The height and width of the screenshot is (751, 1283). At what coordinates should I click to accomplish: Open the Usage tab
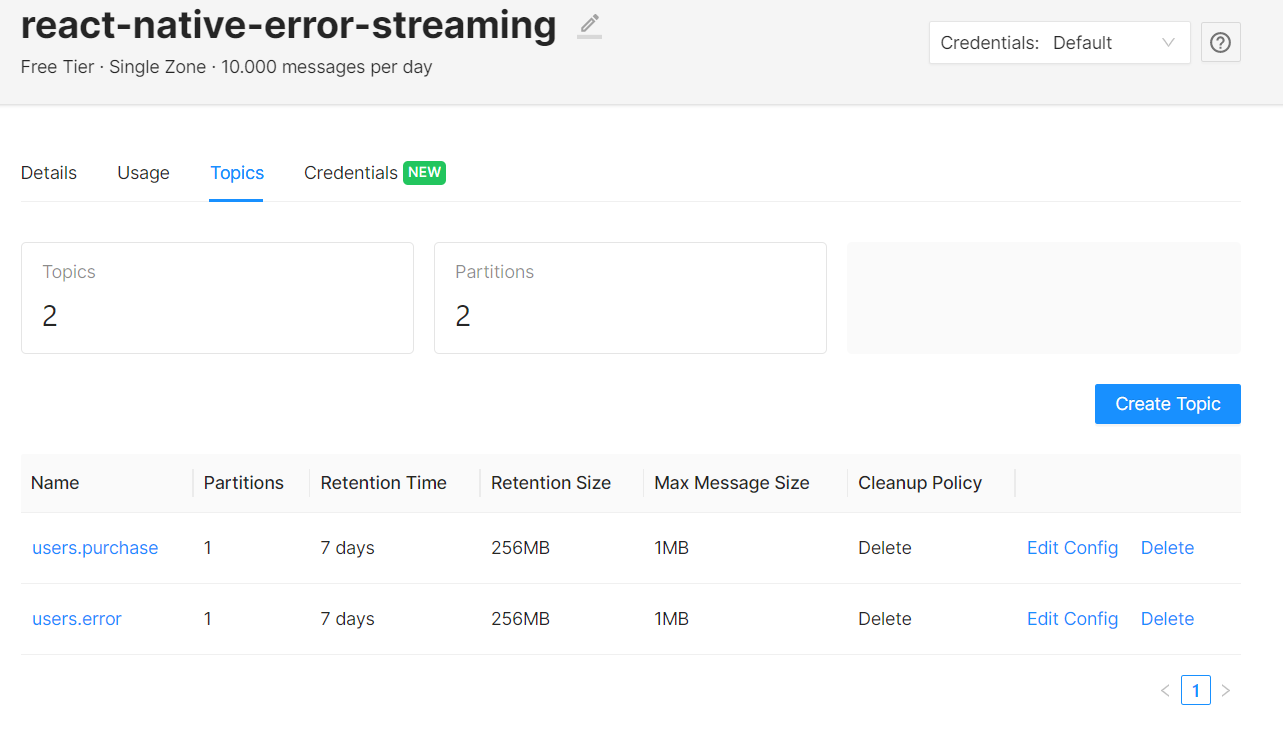[143, 173]
